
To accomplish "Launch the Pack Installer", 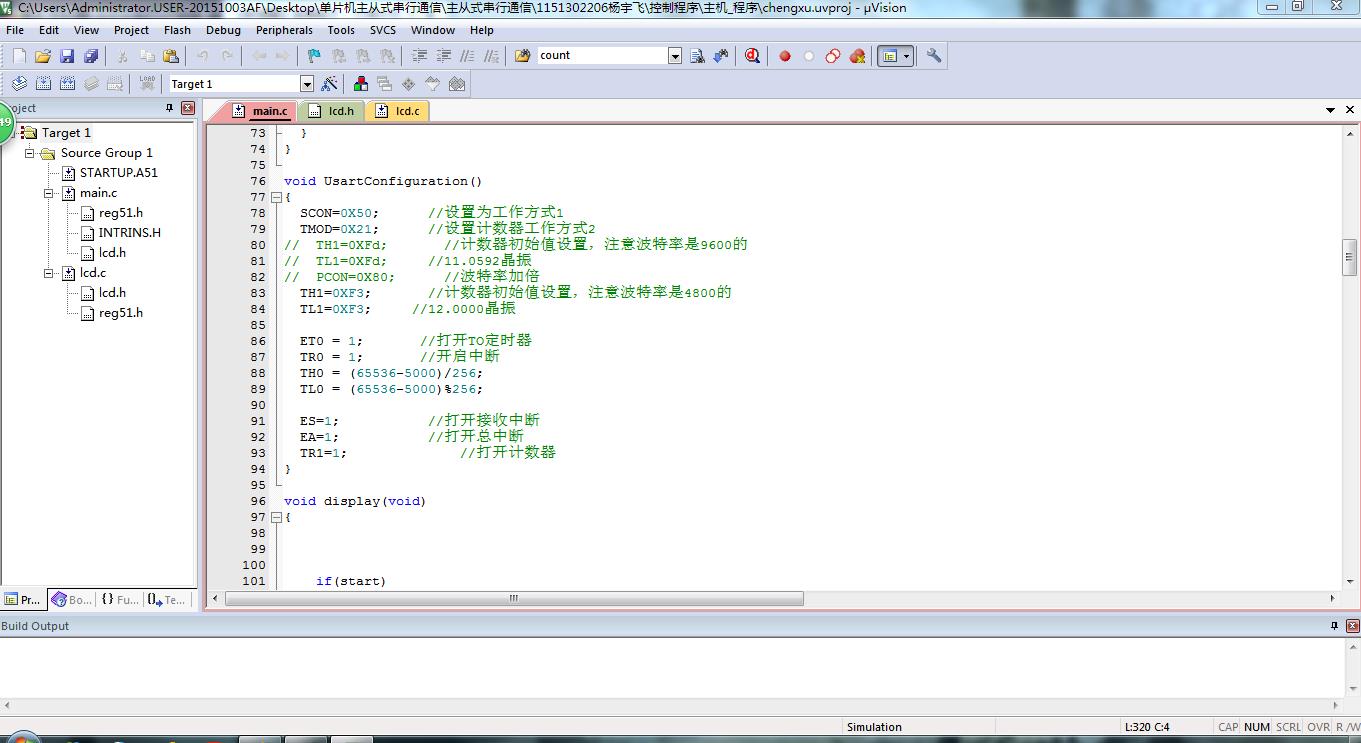I will pos(457,84).
